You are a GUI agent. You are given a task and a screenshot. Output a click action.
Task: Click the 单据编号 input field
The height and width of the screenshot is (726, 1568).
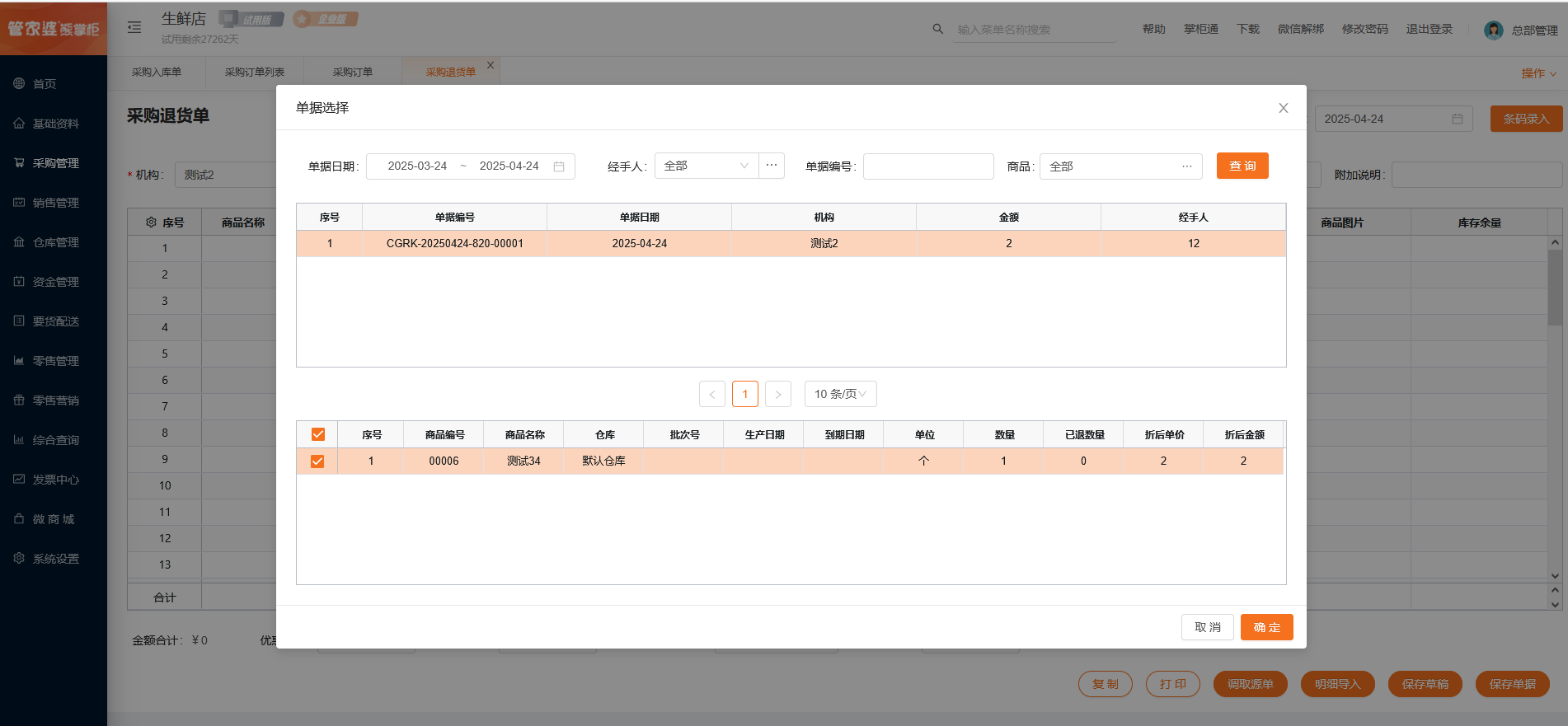tap(927, 166)
